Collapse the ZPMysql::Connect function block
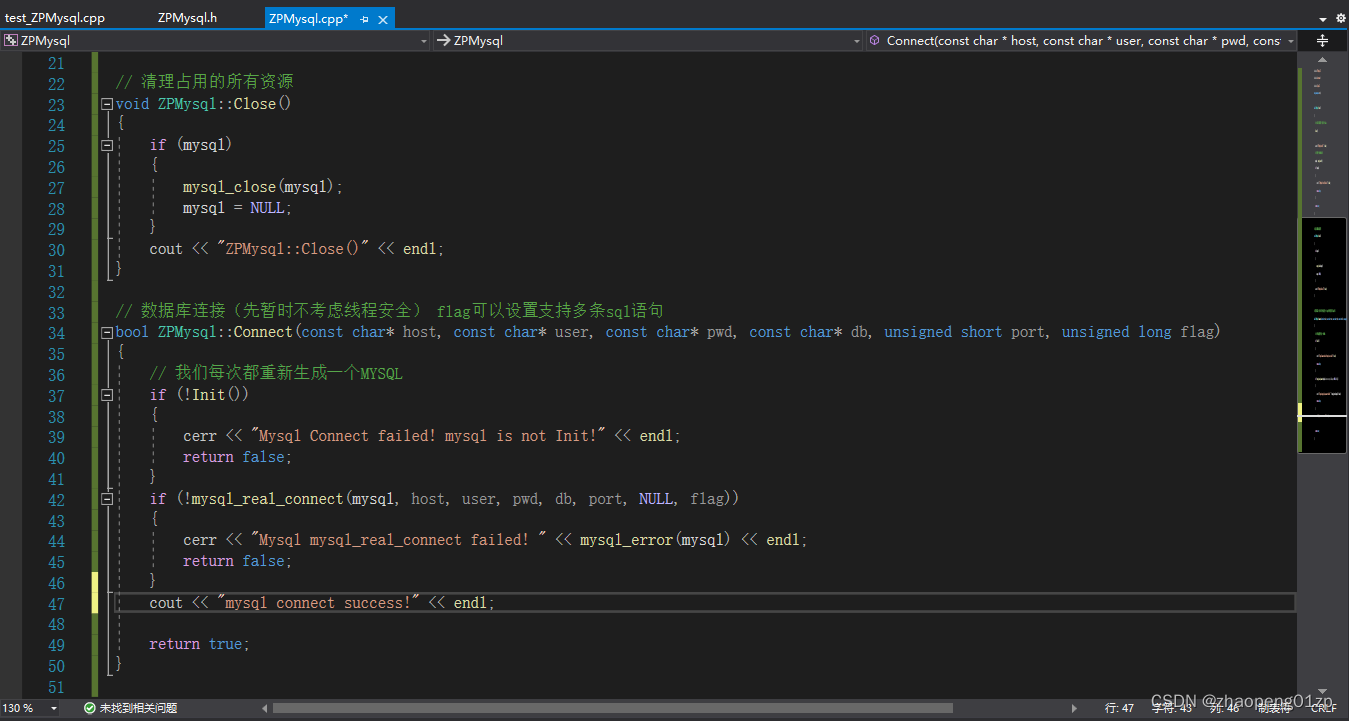This screenshot has height=721, width=1349. coord(107,333)
